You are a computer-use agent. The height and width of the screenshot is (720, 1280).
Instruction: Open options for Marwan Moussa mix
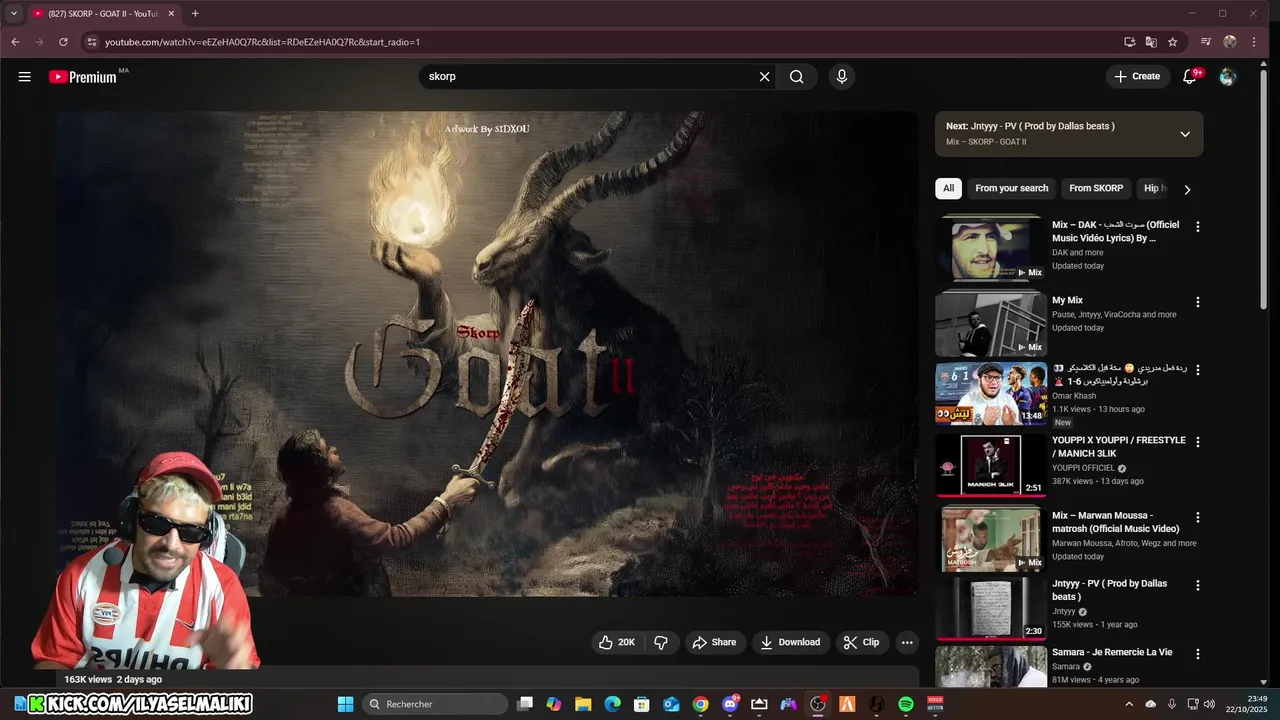(1198, 517)
